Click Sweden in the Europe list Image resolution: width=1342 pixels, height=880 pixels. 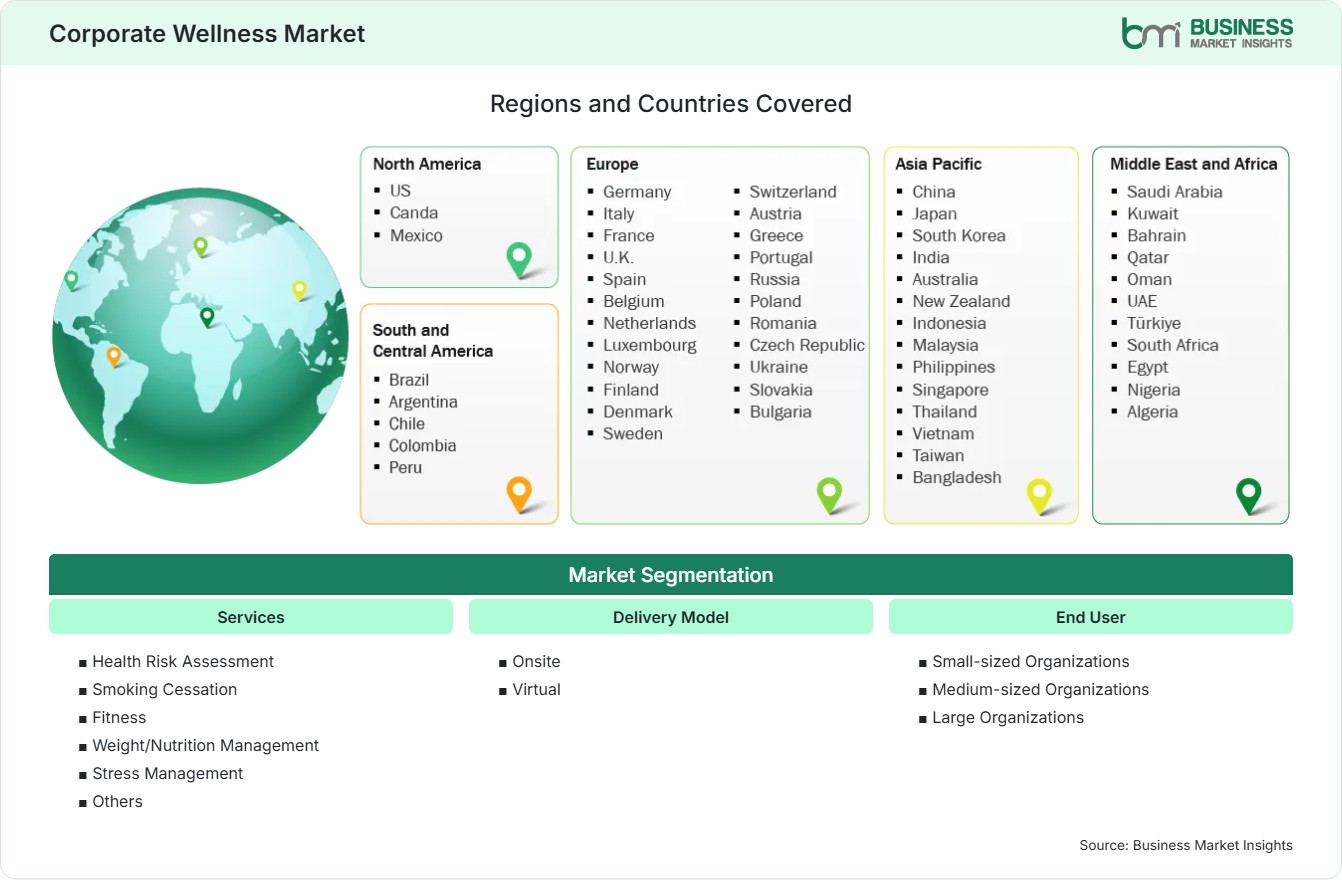tap(633, 433)
